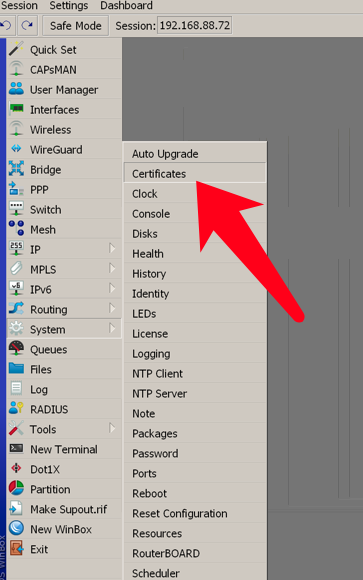Toggle the Safe Mode button
This screenshot has width=363, height=580.
75,26
